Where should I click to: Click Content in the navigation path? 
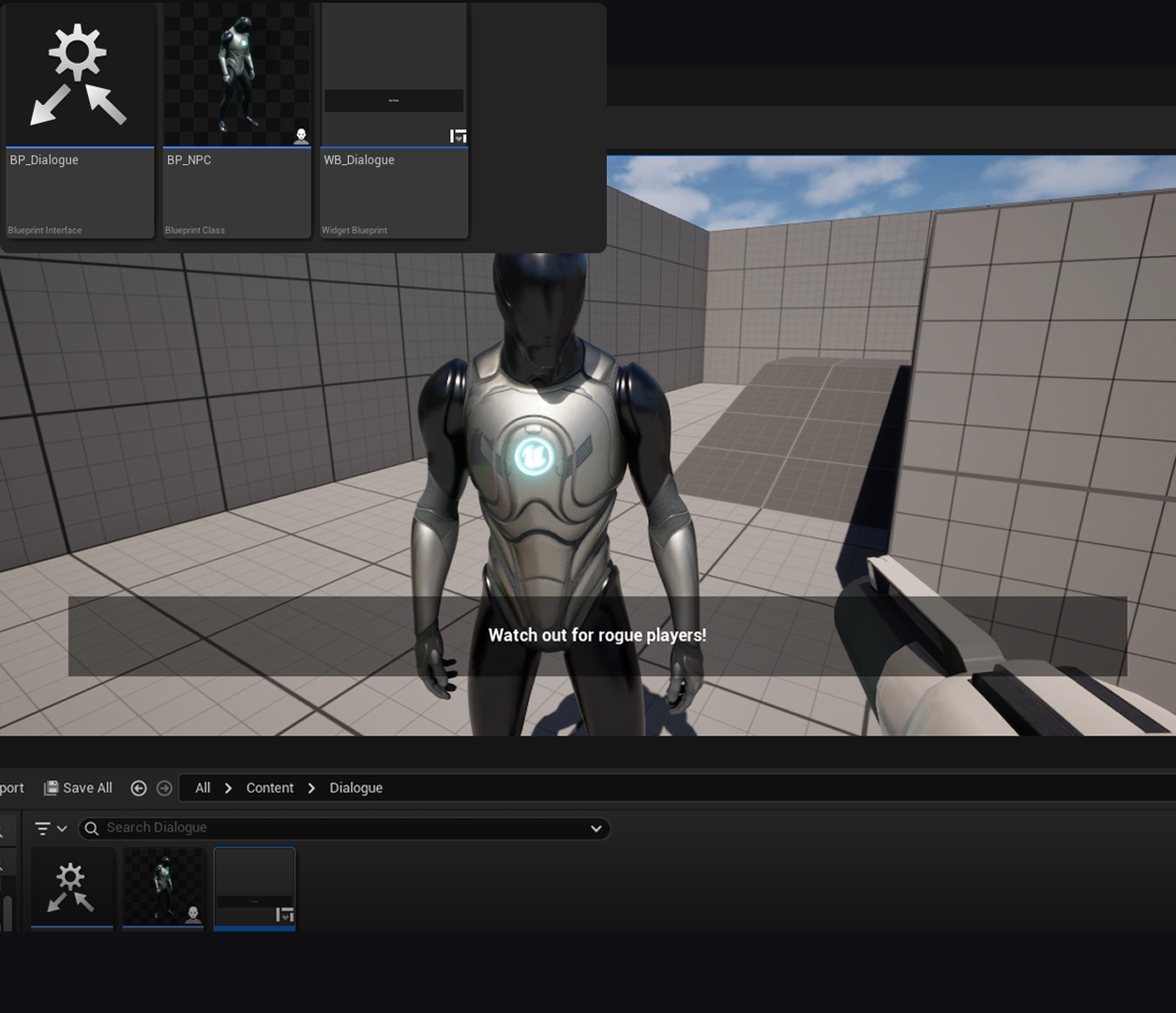pyautogui.click(x=269, y=788)
